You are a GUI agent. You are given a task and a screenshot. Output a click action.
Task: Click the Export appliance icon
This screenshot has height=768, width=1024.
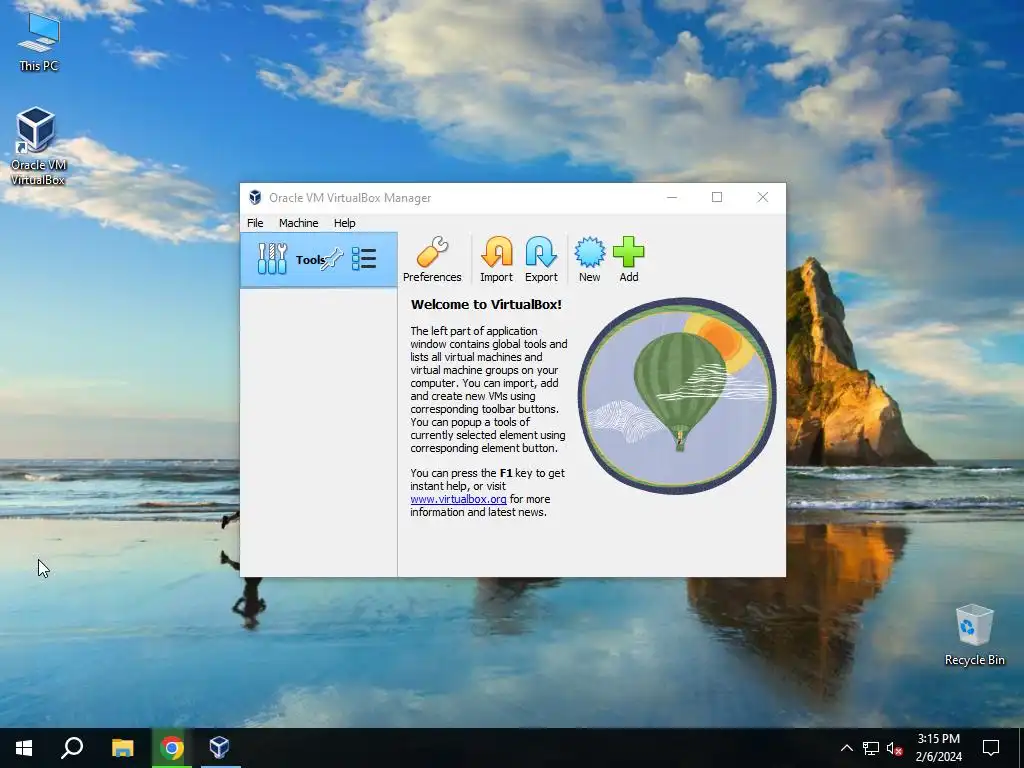pos(541,259)
